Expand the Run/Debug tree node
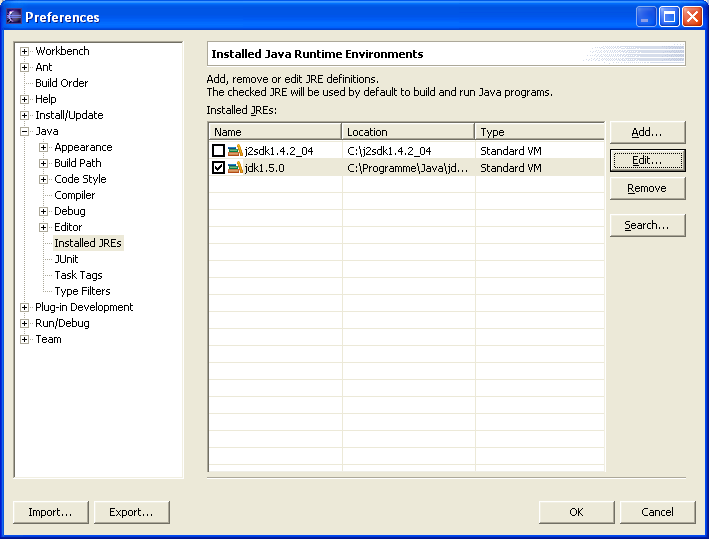The height and width of the screenshot is (539, 709). 24,323
